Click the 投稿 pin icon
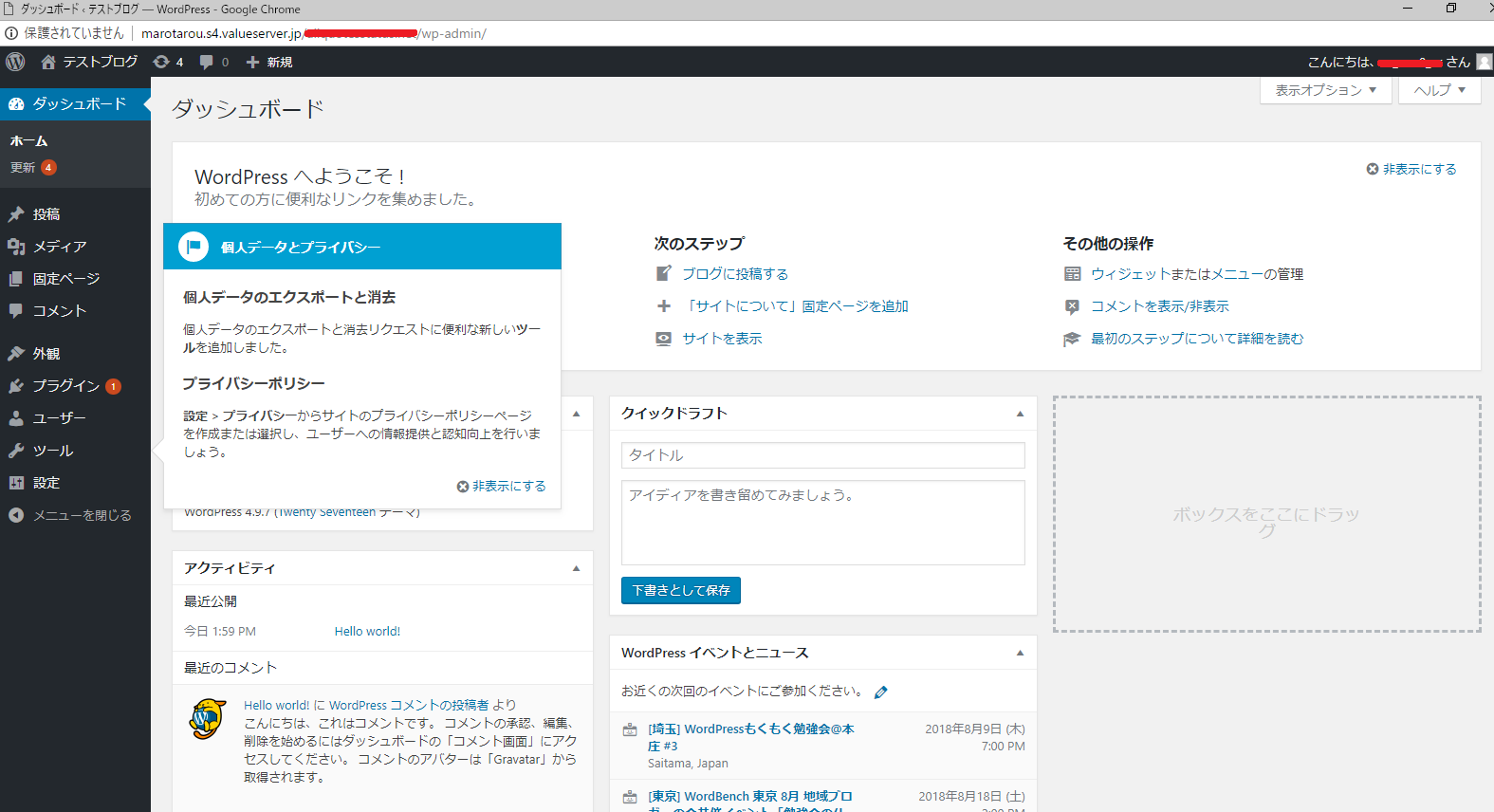 16,214
